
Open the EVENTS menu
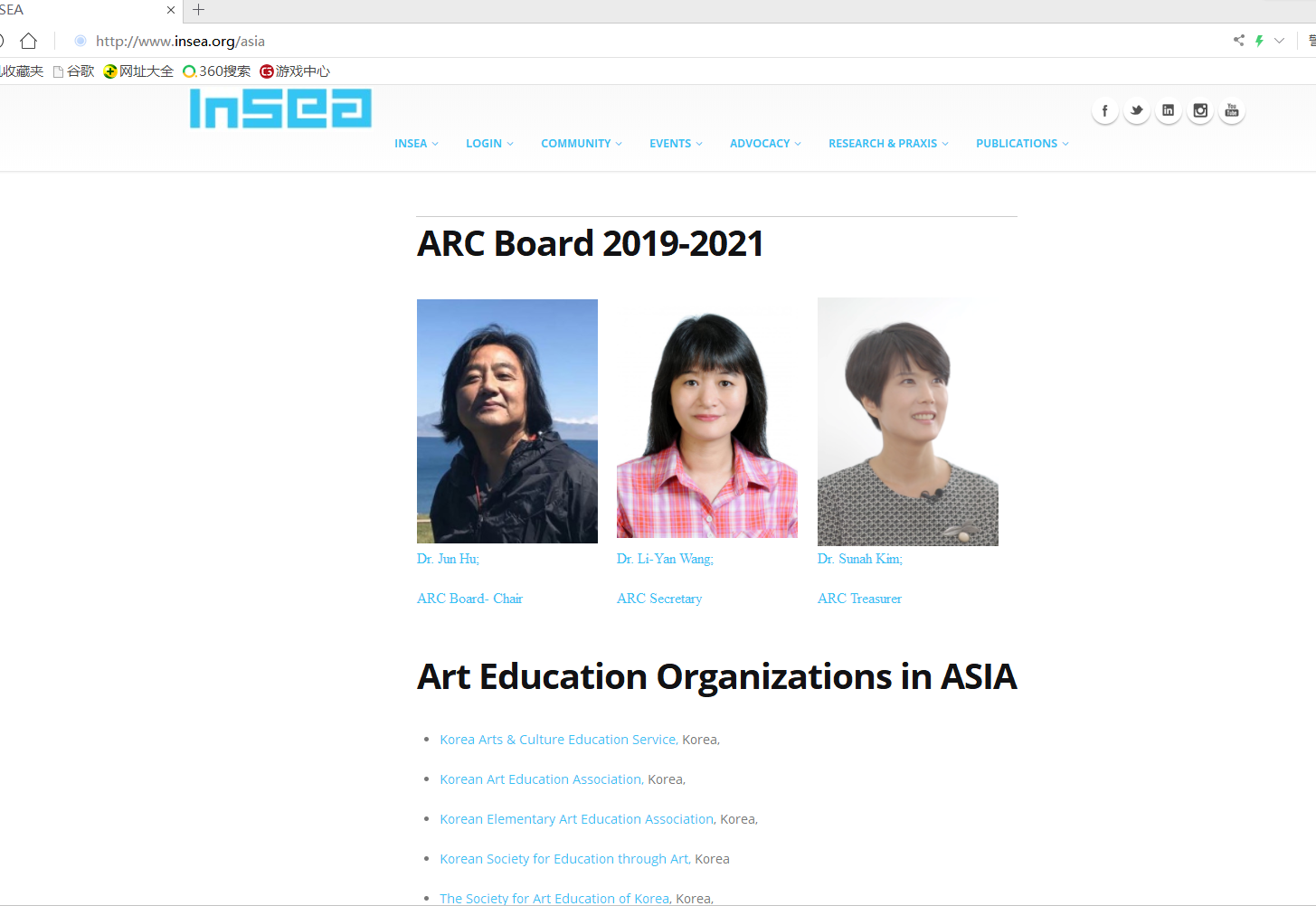point(676,144)
